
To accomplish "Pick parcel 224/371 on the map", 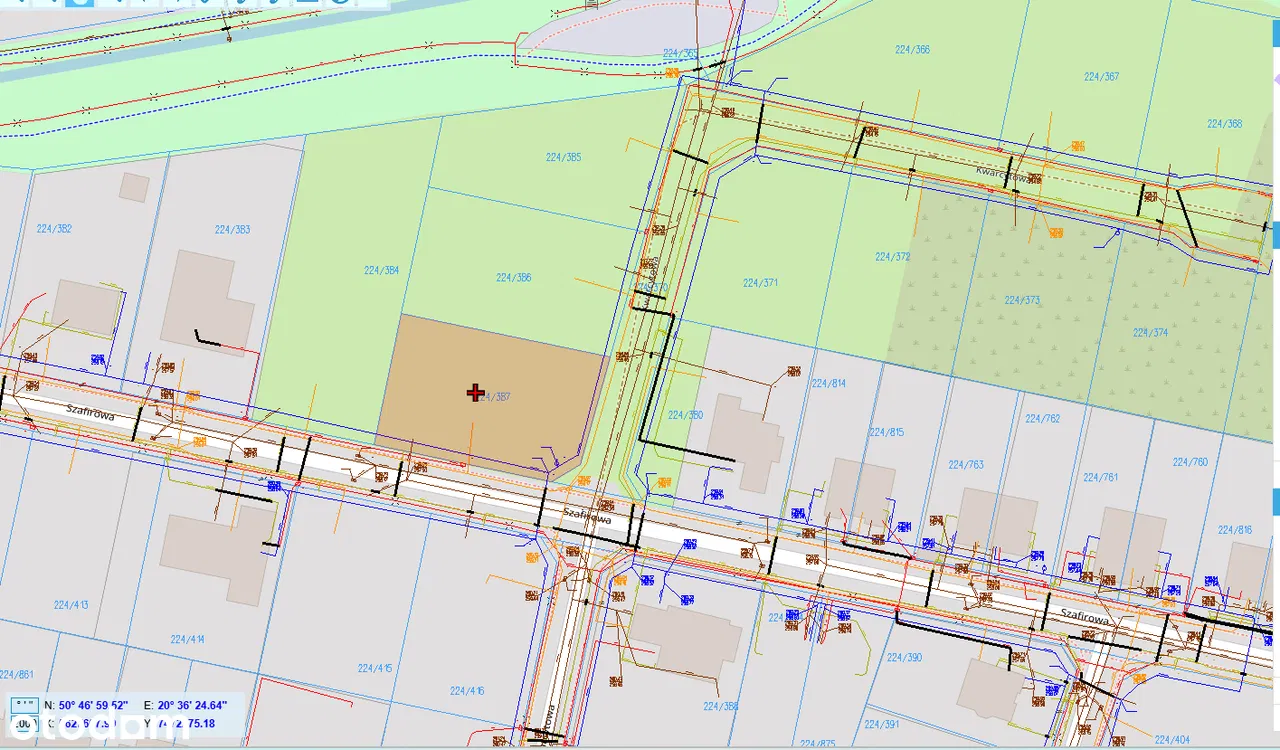I will click(x=760, y=283).
